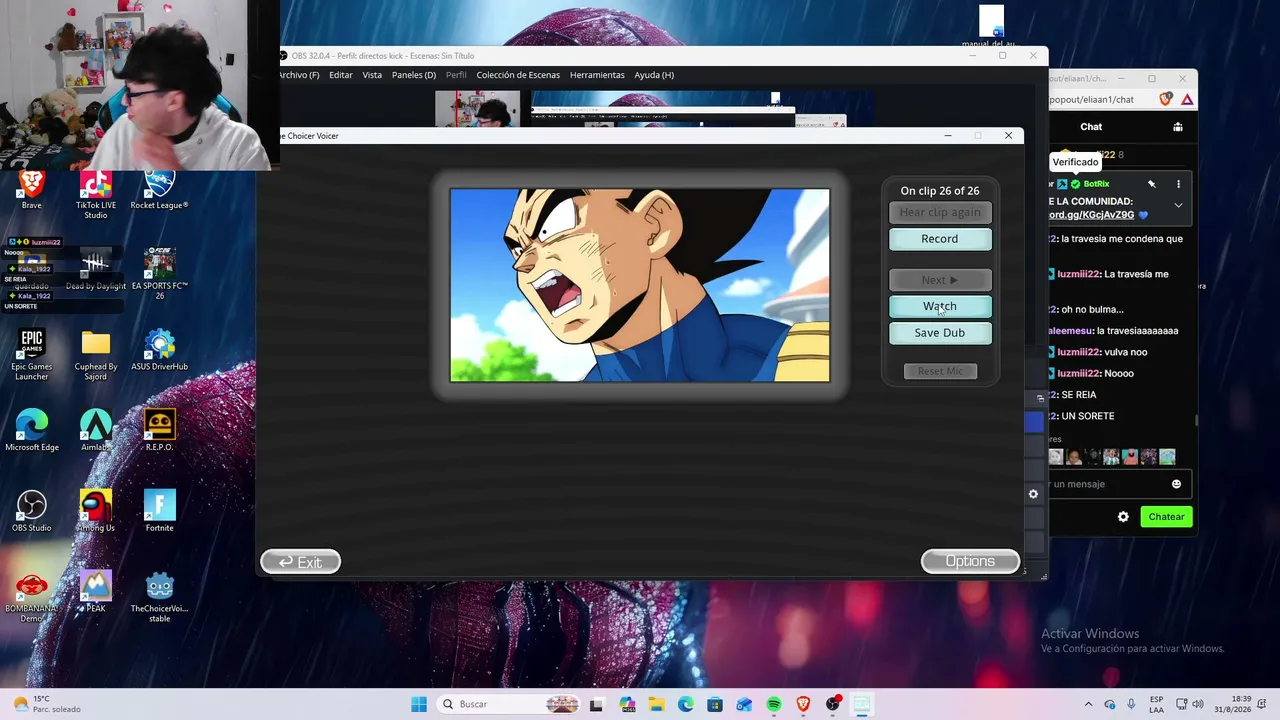
Task: Select the Dead by Daylight shortcut
Action: [x=96, y=270]
